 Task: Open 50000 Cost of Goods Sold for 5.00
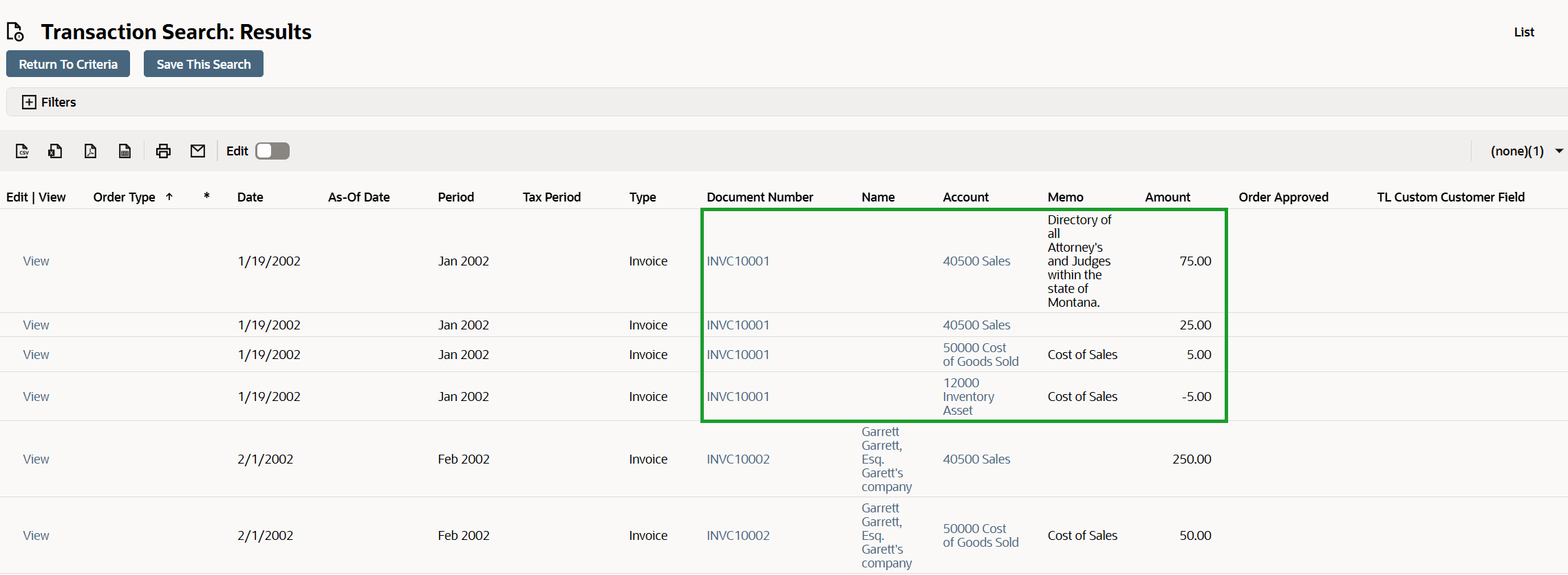[980, 355]
